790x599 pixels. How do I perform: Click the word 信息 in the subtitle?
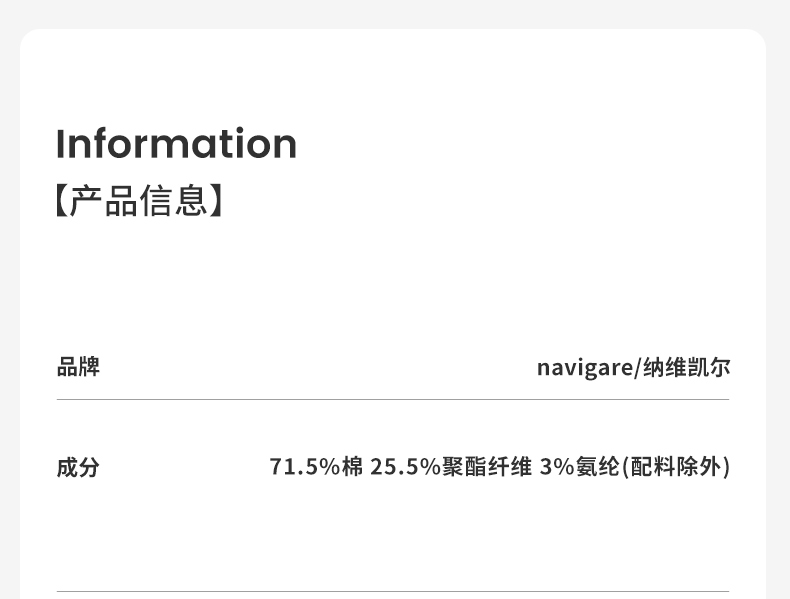pyautogui.click(x=175, y=201)
